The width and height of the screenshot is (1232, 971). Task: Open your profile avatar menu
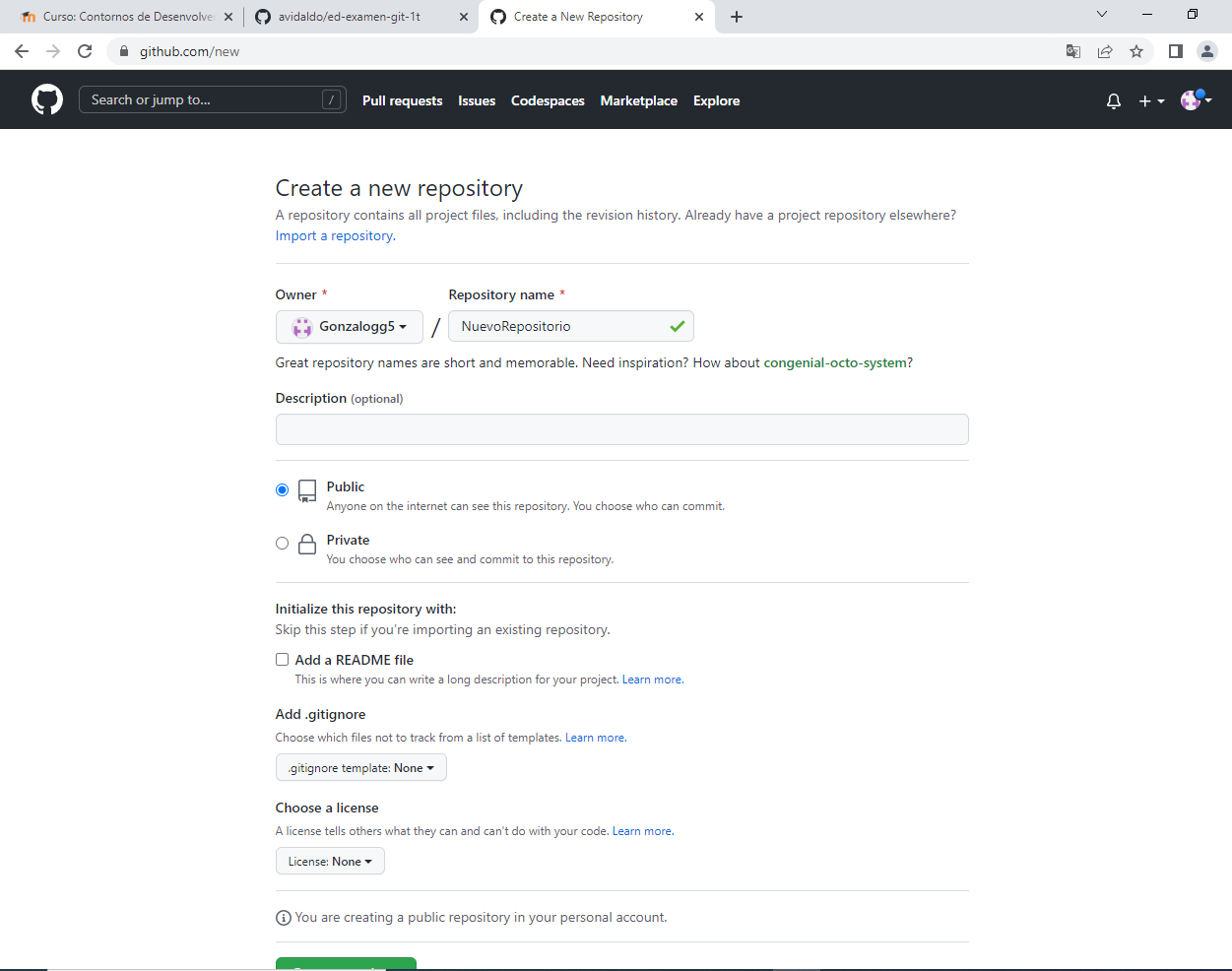coord(1192,99)
